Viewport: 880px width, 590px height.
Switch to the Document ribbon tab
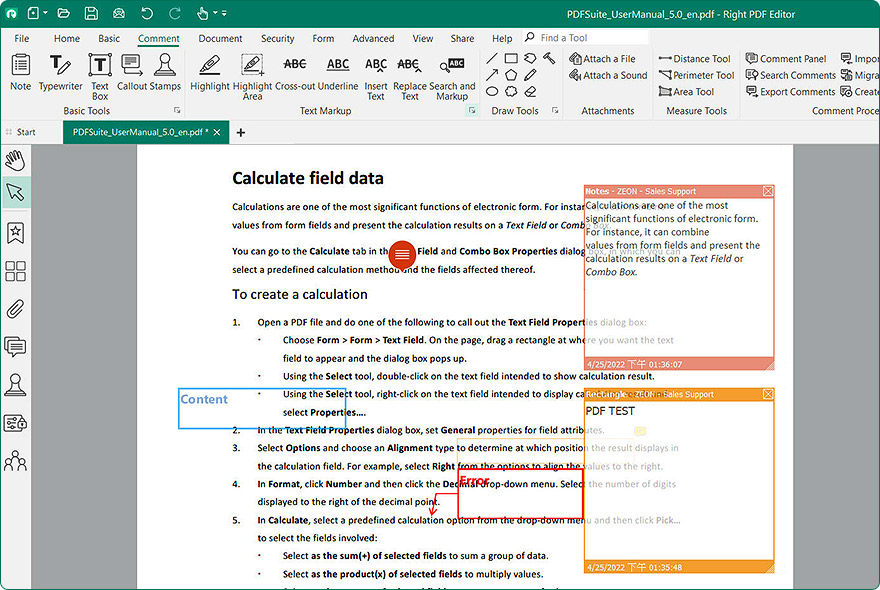(x=220, y=38)
